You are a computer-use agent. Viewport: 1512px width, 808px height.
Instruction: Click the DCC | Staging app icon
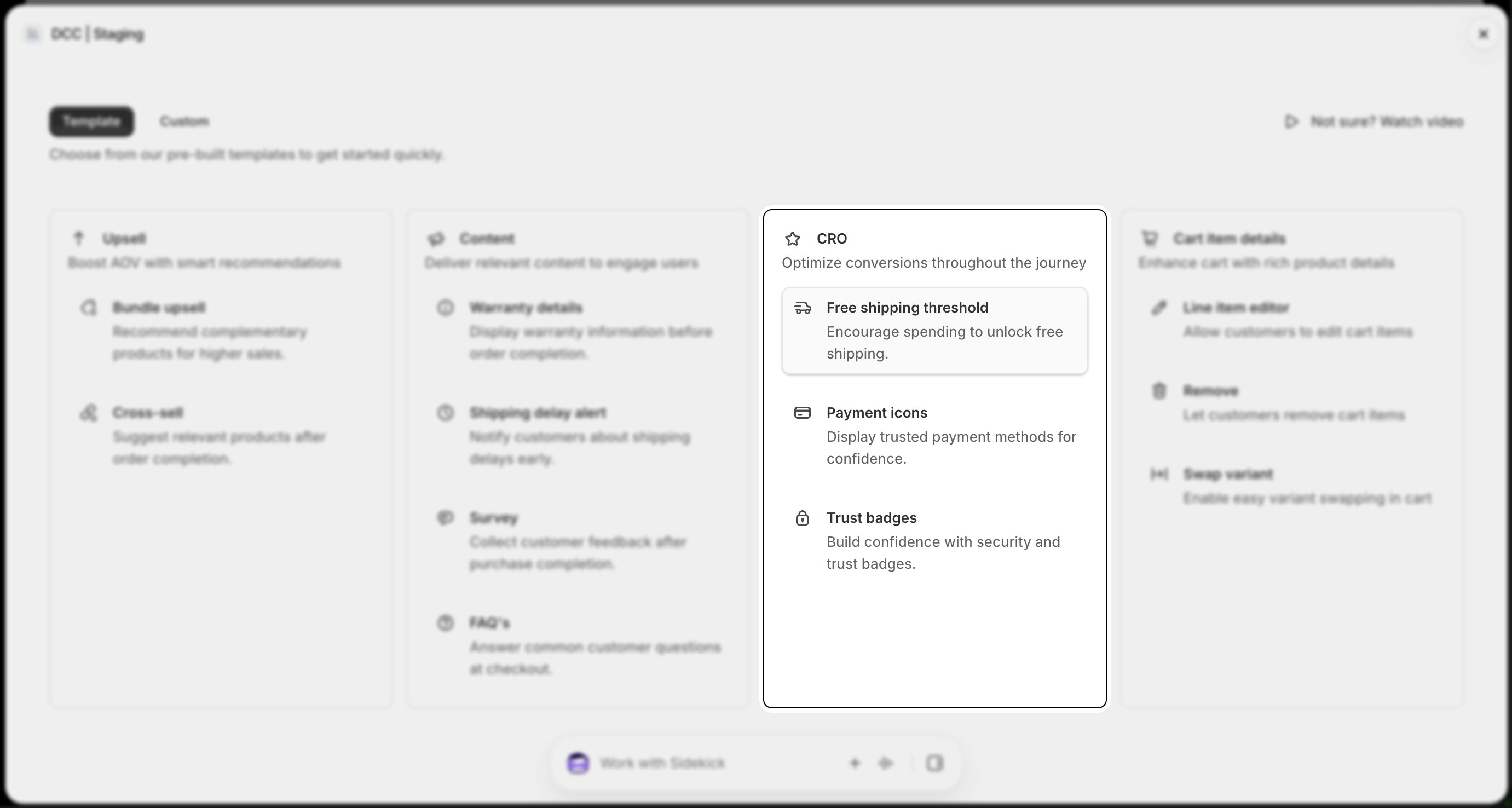[x=32, y=34]
